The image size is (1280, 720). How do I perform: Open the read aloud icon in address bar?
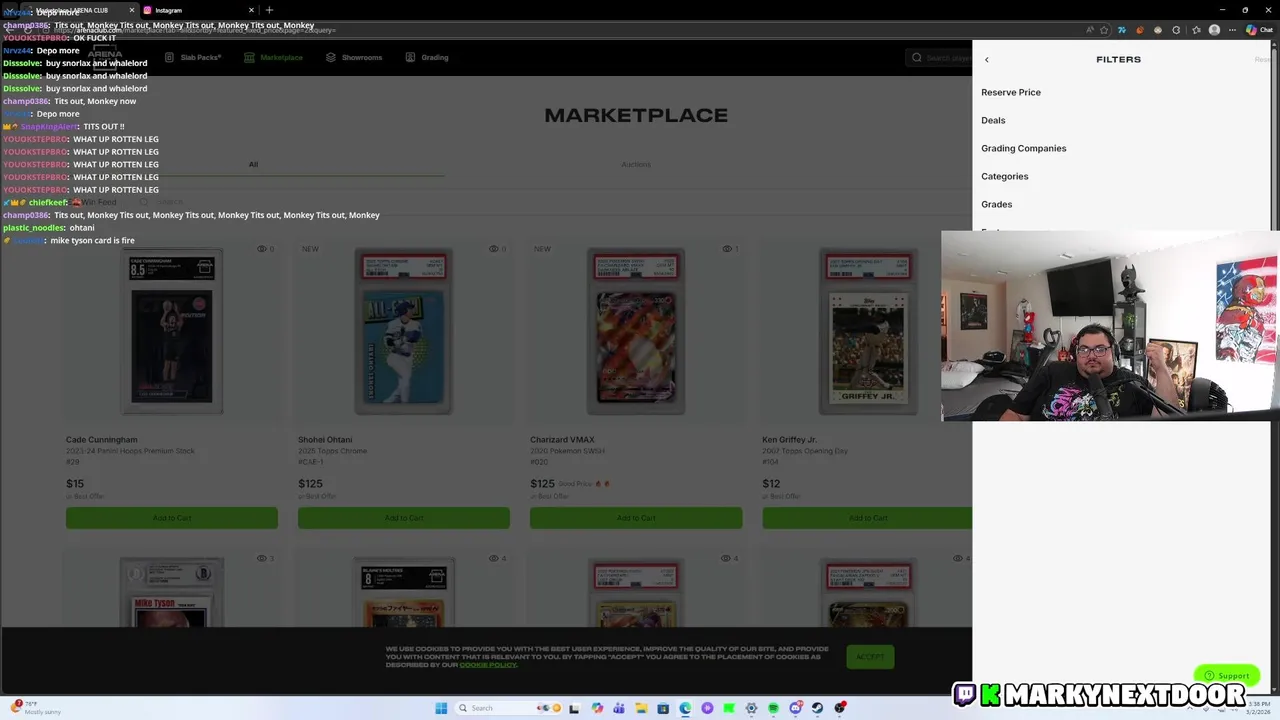pyautogui.click(x=1089, y=30)
